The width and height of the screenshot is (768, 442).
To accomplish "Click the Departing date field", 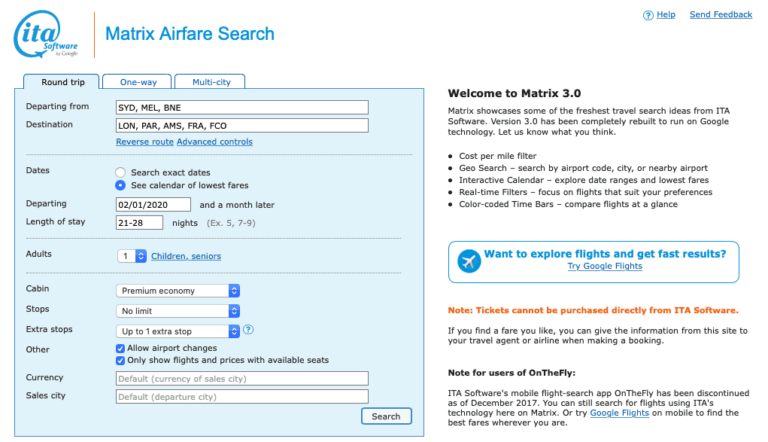I will point(153,204).
